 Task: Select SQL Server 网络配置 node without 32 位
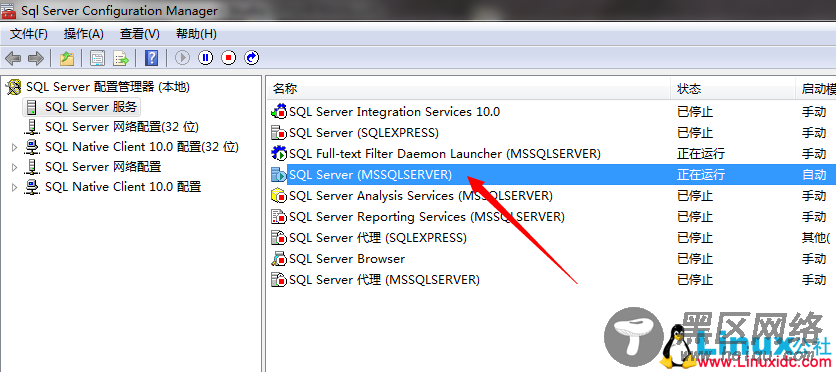103,167
